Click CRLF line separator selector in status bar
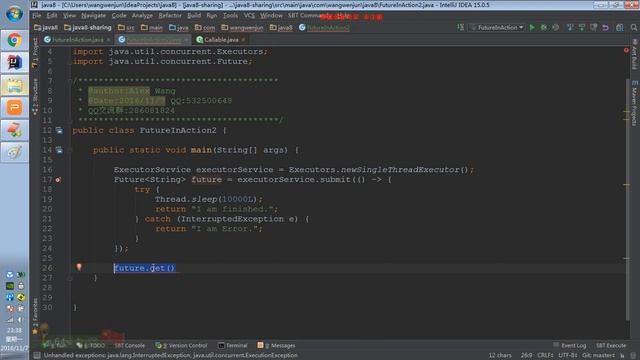 tap(545, 355)
